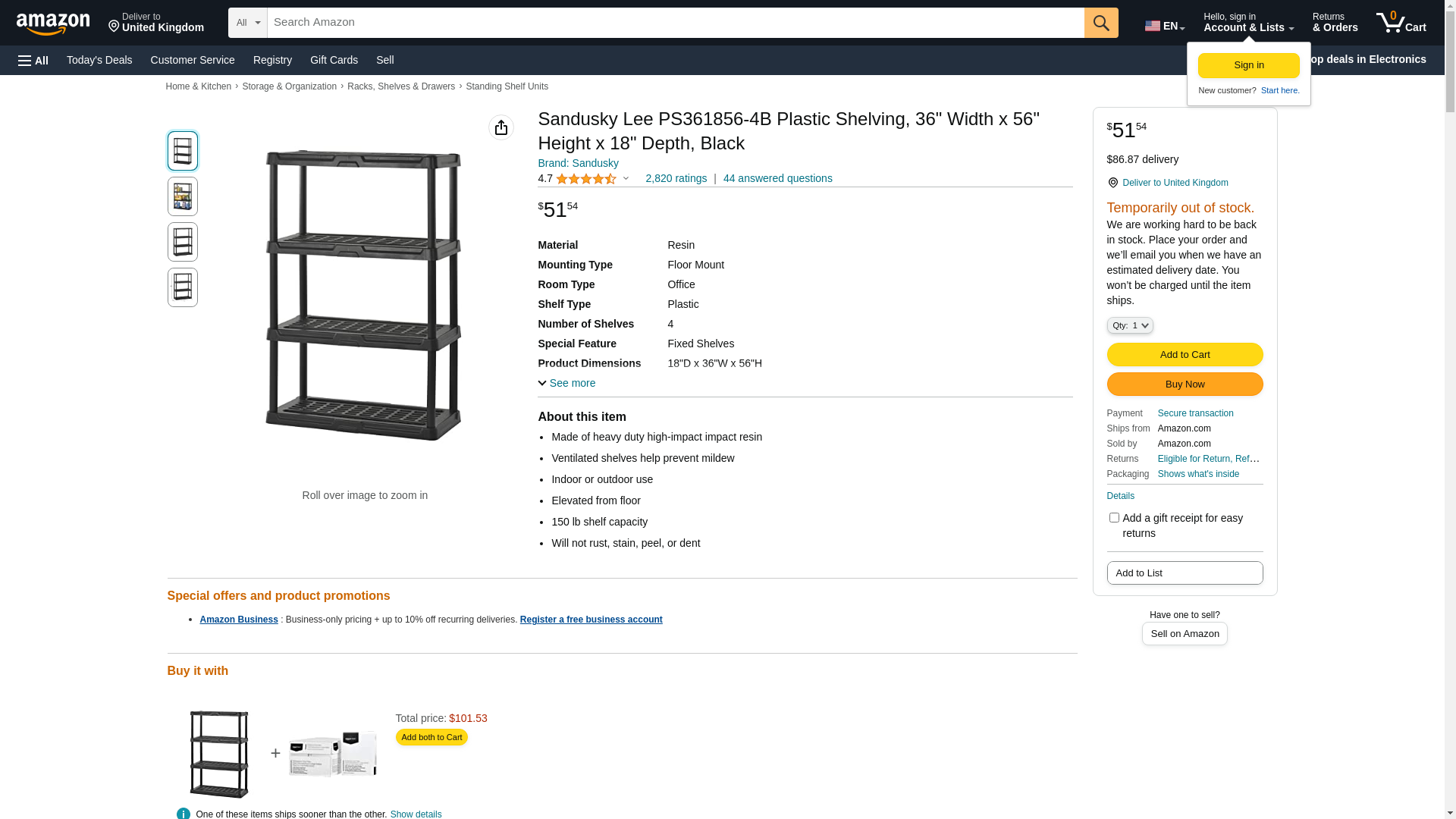Click the info icon near shipping note

[184, 813]
